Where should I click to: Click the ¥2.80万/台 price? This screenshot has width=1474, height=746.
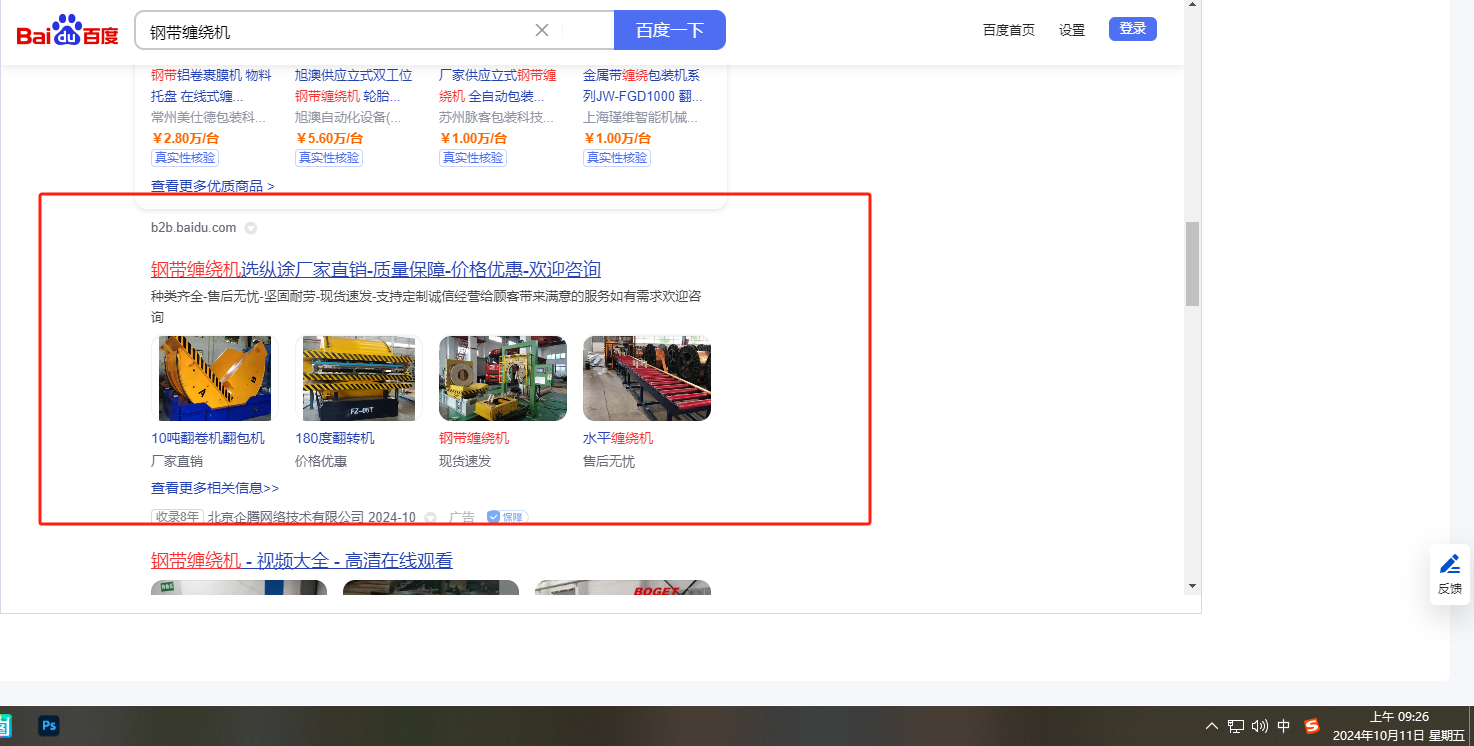coord(185,138)
